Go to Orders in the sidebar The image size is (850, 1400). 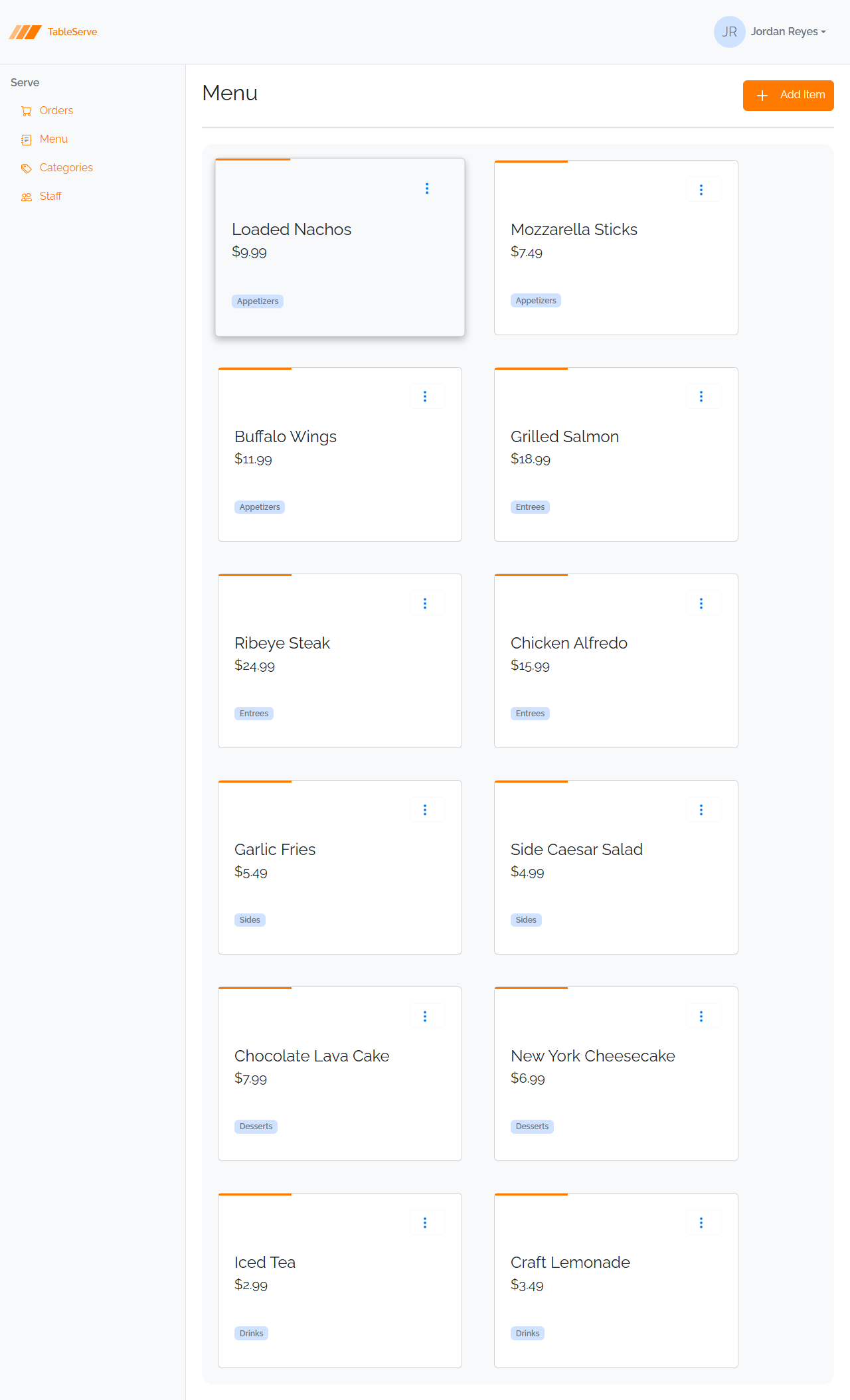pos(56,111)
